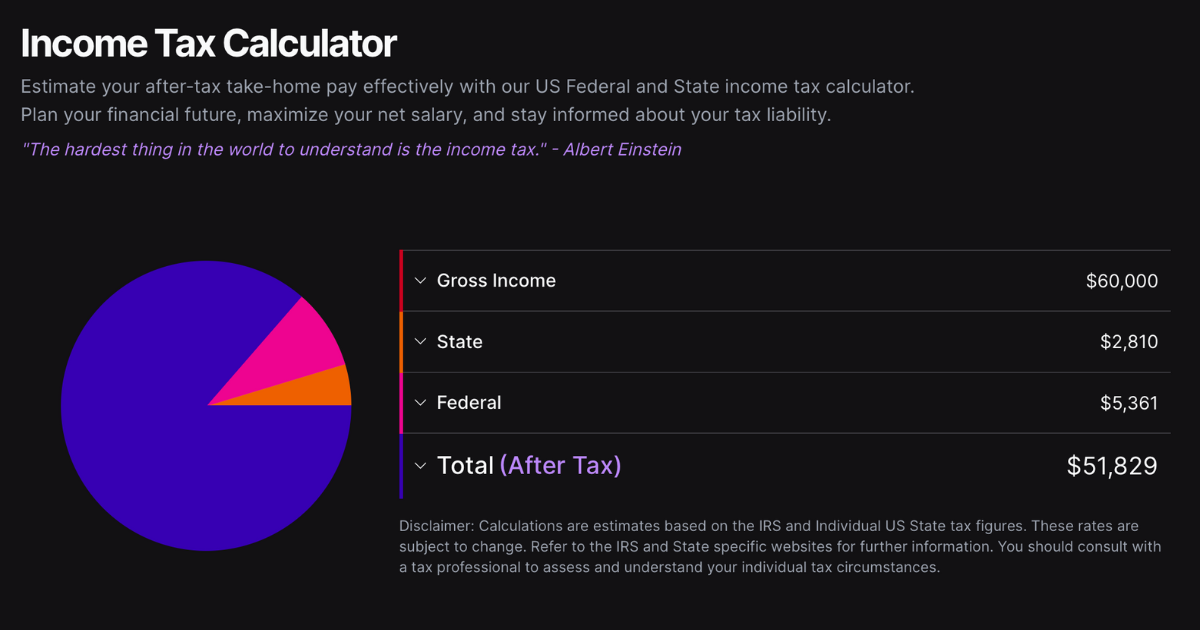Click the $51,829 total after-tax value
Screen dimensions: 1200x630
[1111, 464]
